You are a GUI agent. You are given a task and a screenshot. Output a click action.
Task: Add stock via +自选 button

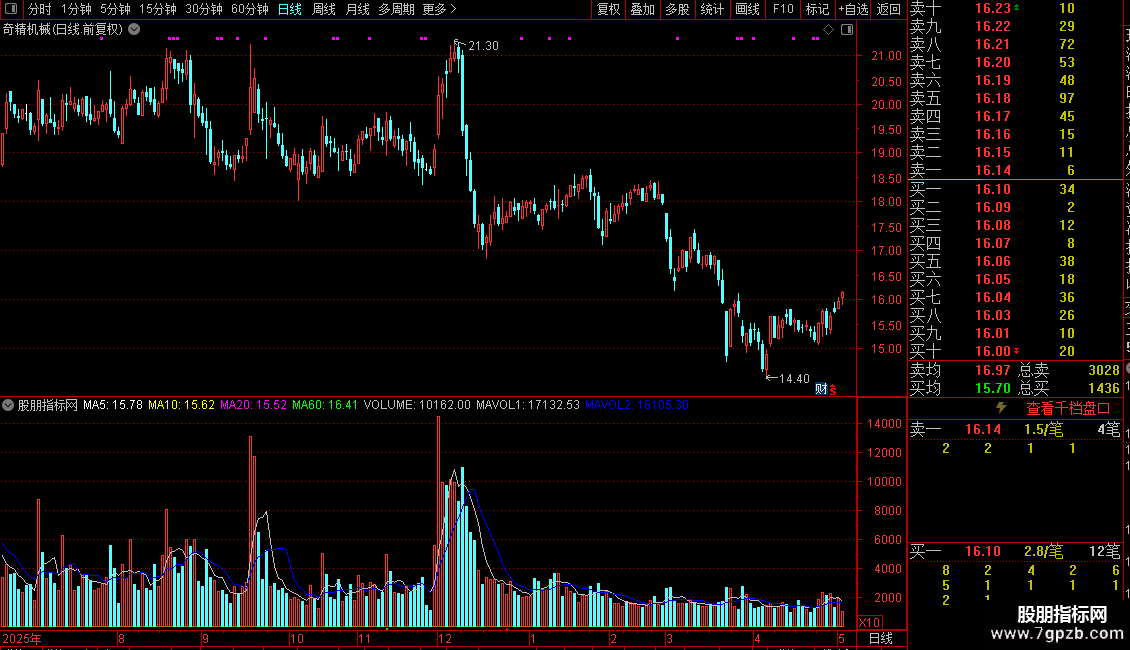pos(854,9)
